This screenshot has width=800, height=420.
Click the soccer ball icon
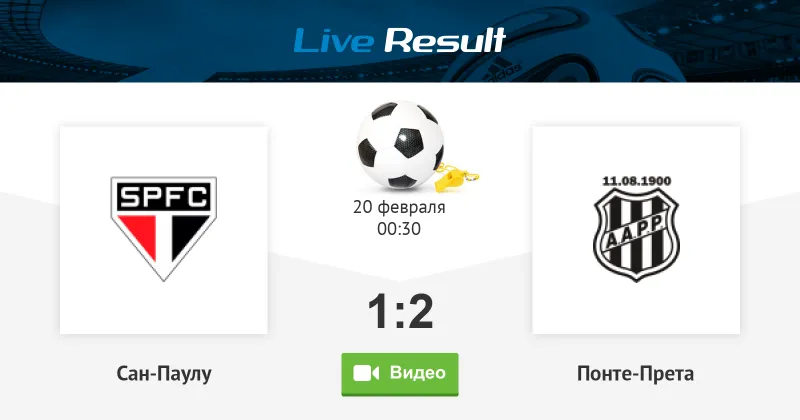click(x=400, y=144)
